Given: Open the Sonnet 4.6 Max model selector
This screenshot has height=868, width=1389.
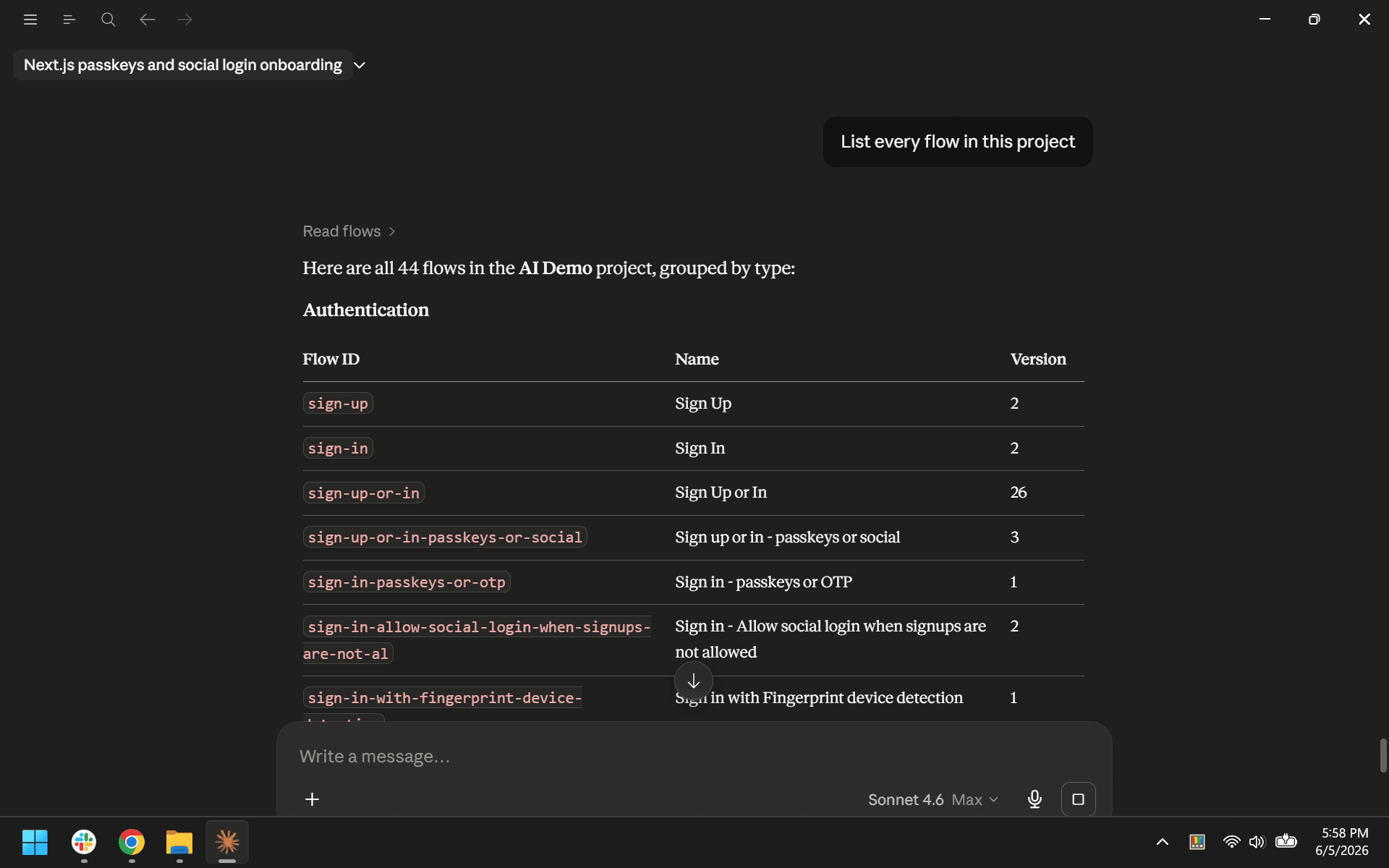Looking at the screenshot, I should pyautogui.click(x=933, y=799).
